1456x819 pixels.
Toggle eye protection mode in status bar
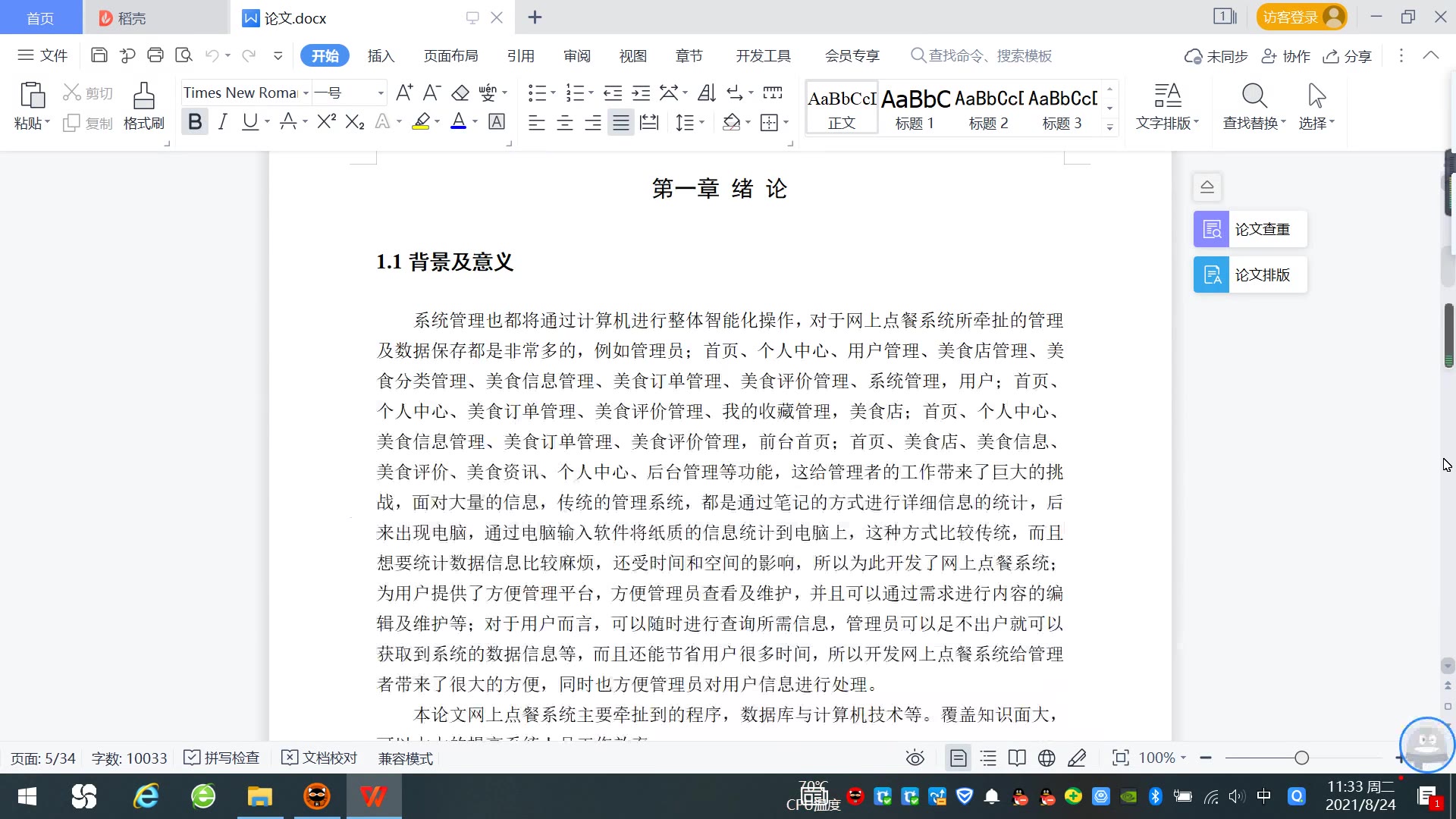click(915, 758)
